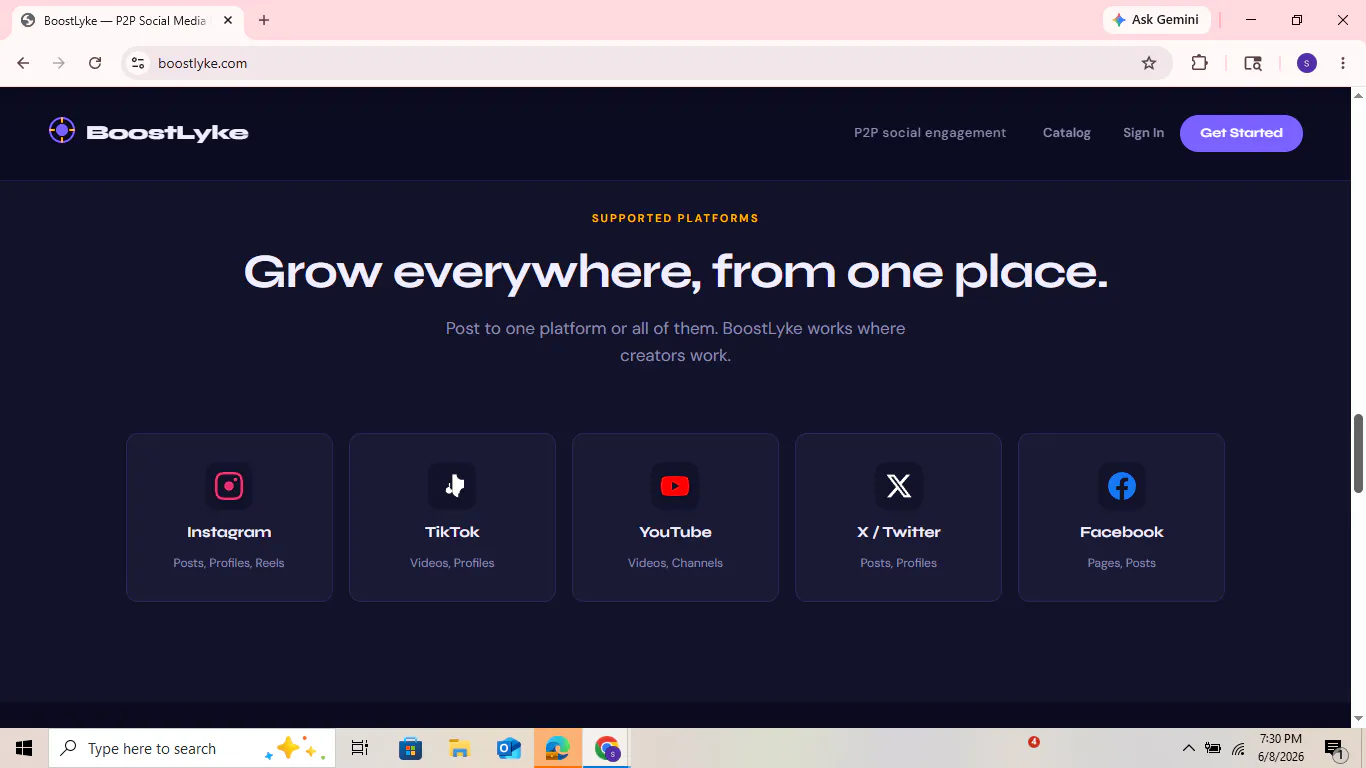Click 'Grow everywhere, from one place.' heading
The width and height of the screenshot is (1366, 768).
point(675,272)
